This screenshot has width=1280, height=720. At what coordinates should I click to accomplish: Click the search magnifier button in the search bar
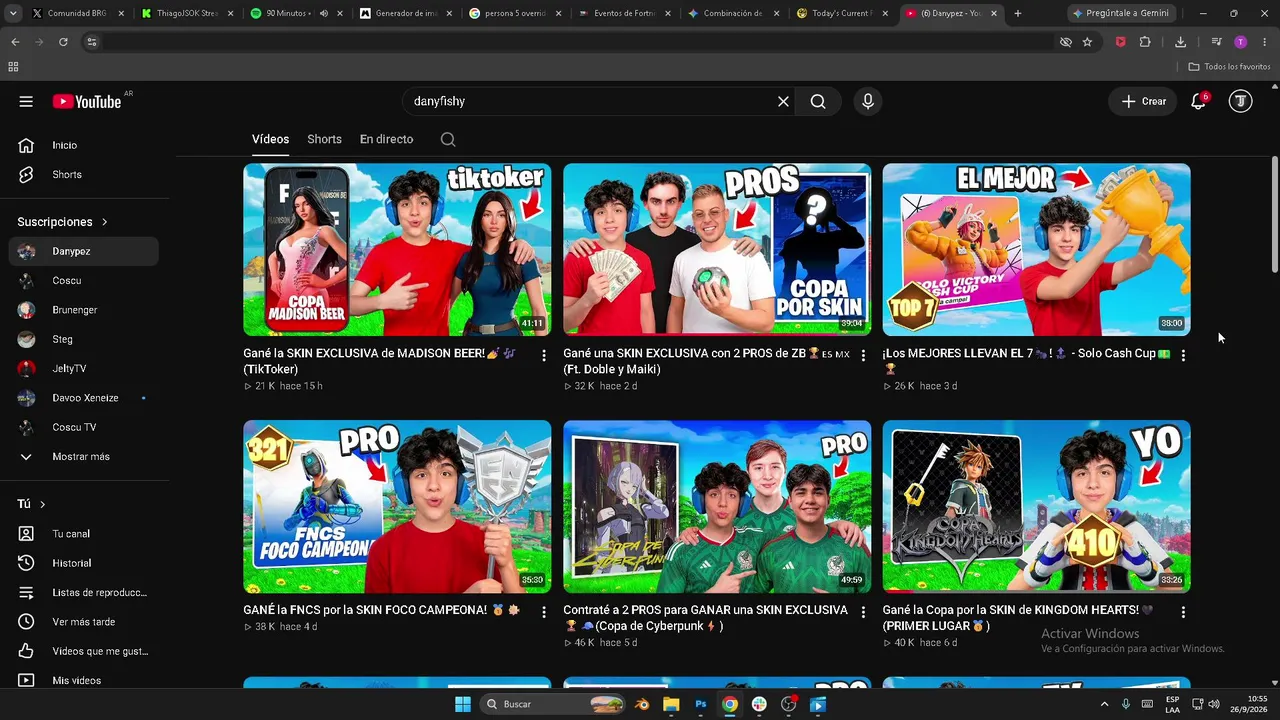coord(818,101)
